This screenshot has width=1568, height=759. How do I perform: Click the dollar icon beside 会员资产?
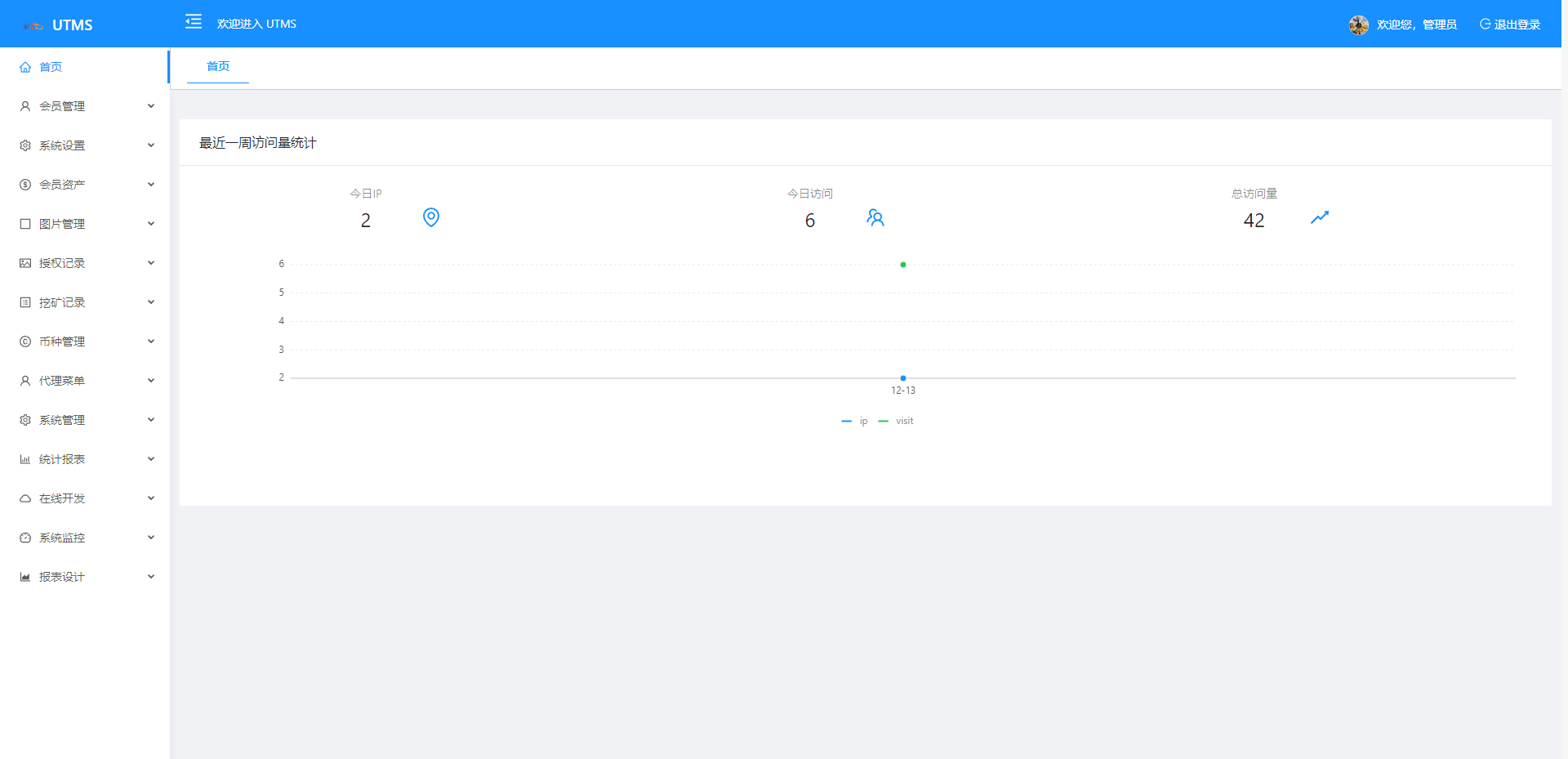pyautogui.click(x=25, y=185)
